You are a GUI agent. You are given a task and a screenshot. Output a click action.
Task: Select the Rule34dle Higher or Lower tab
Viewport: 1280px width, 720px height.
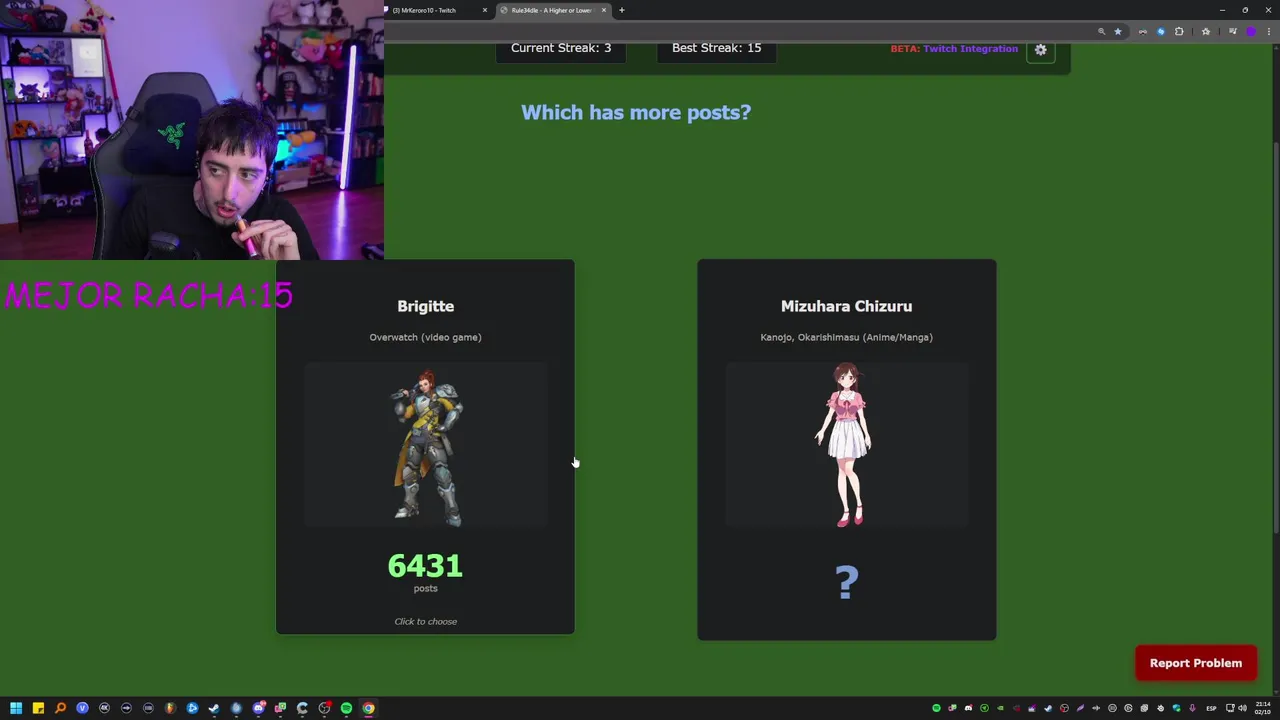click(x=553, y=10)
